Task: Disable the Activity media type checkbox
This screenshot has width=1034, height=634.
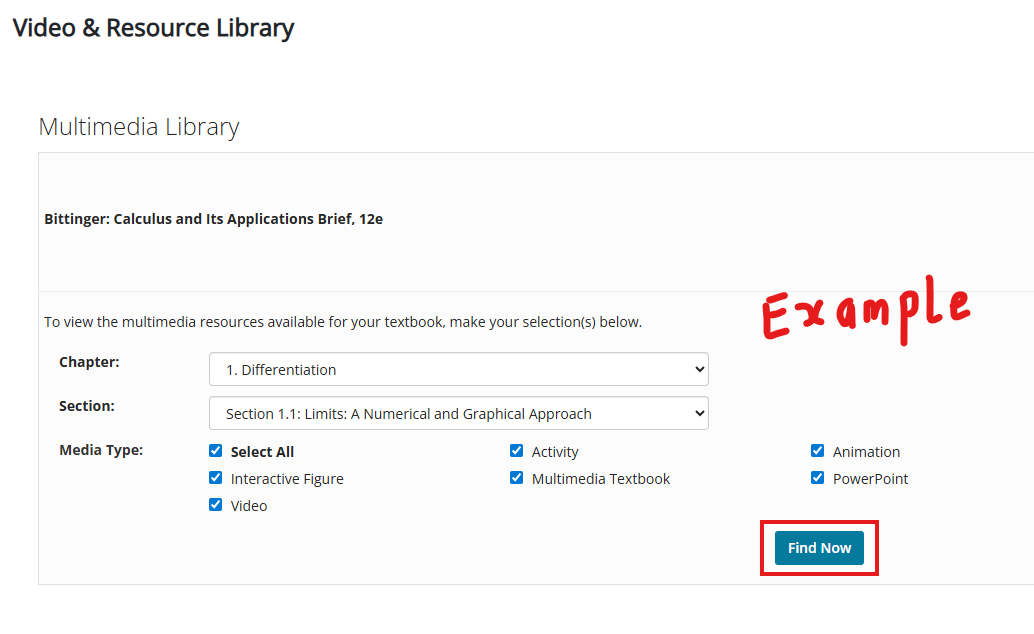Action: pos(516,450)
